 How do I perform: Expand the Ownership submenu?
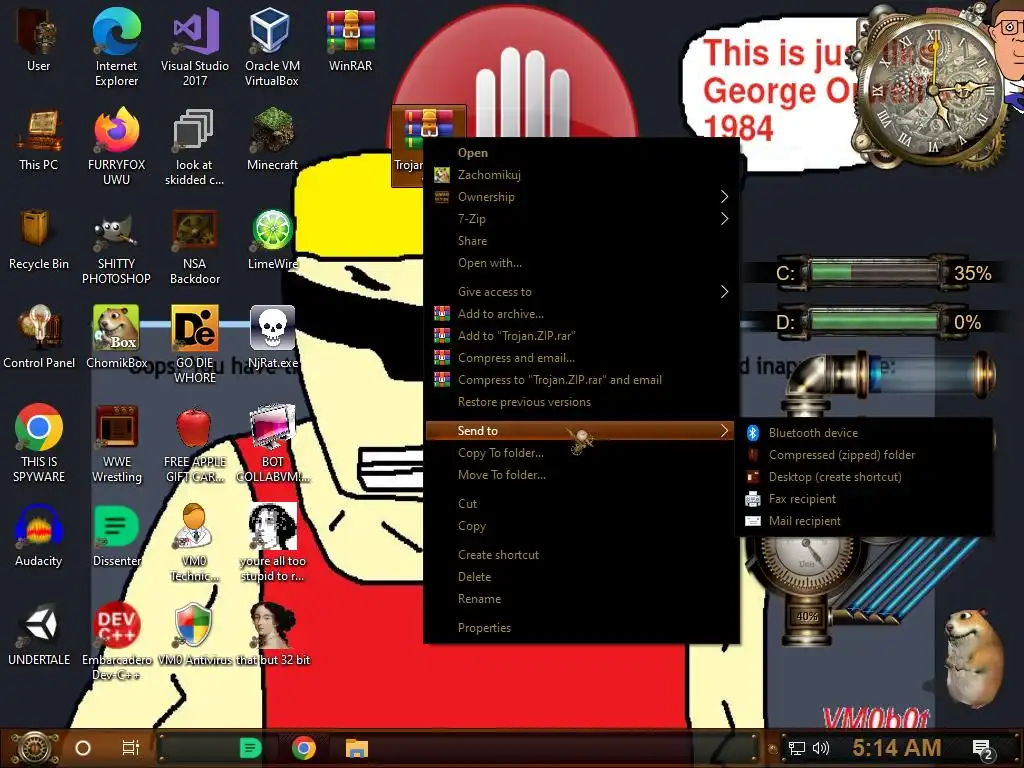[581, 197]
